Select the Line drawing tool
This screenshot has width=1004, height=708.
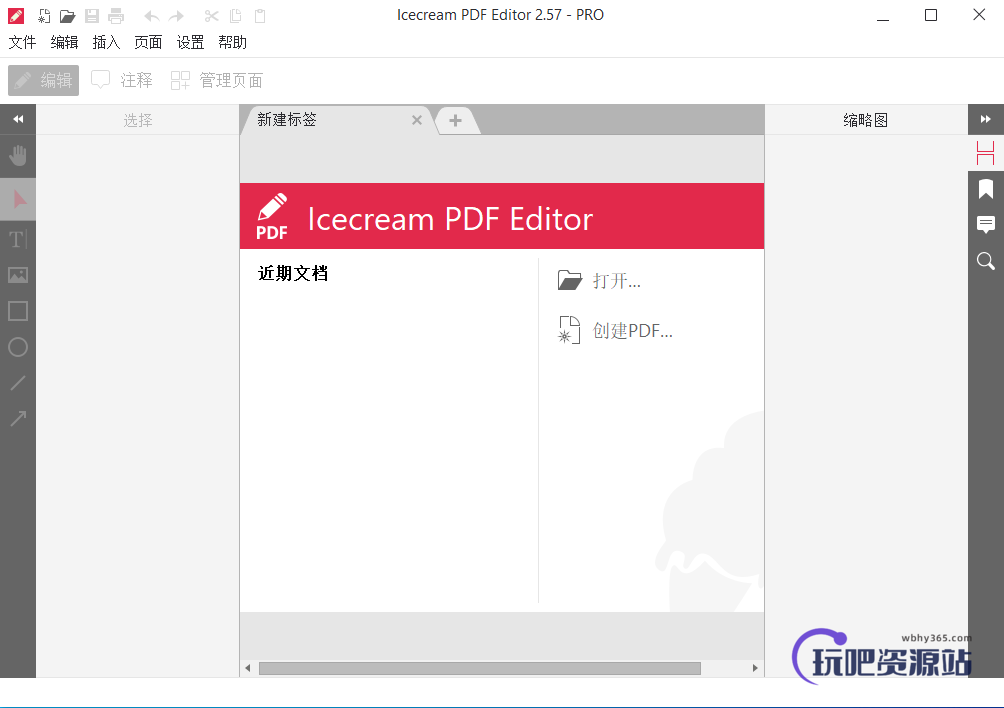coord(18,383)
